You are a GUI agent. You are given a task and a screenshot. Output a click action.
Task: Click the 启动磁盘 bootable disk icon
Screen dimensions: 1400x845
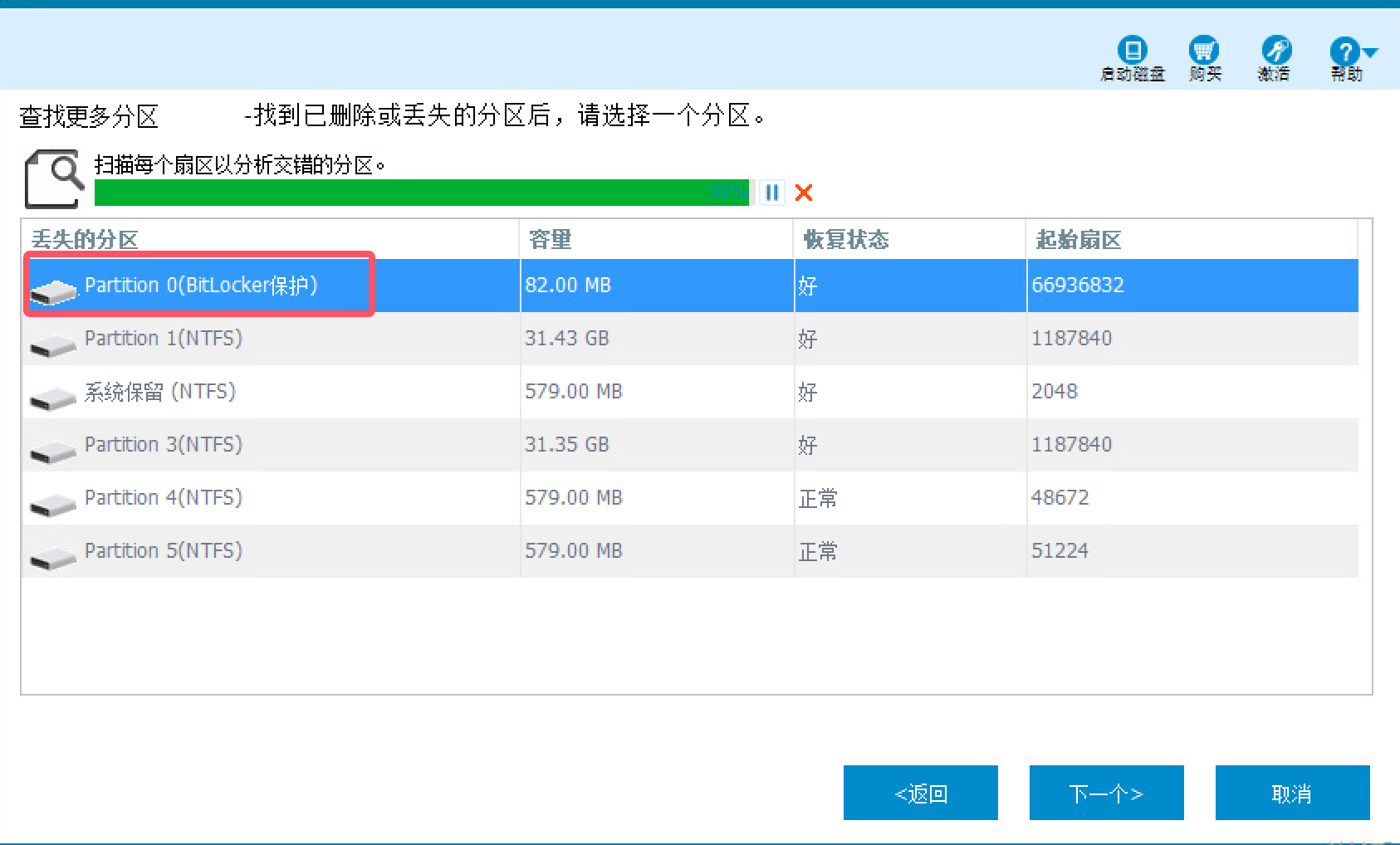coord(1132,51)
